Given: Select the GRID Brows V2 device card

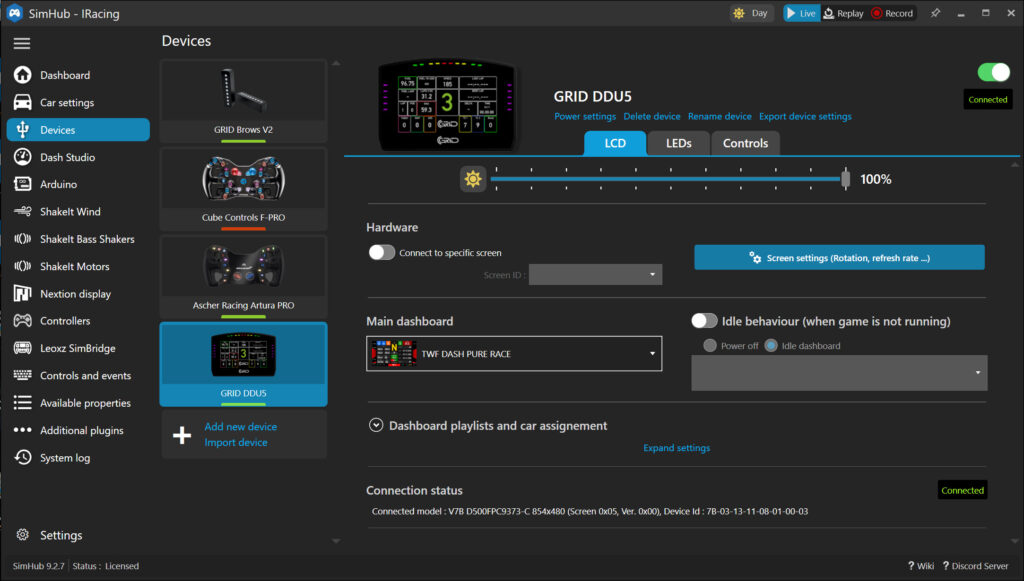Looking at the screenshot, I should 244,101.
